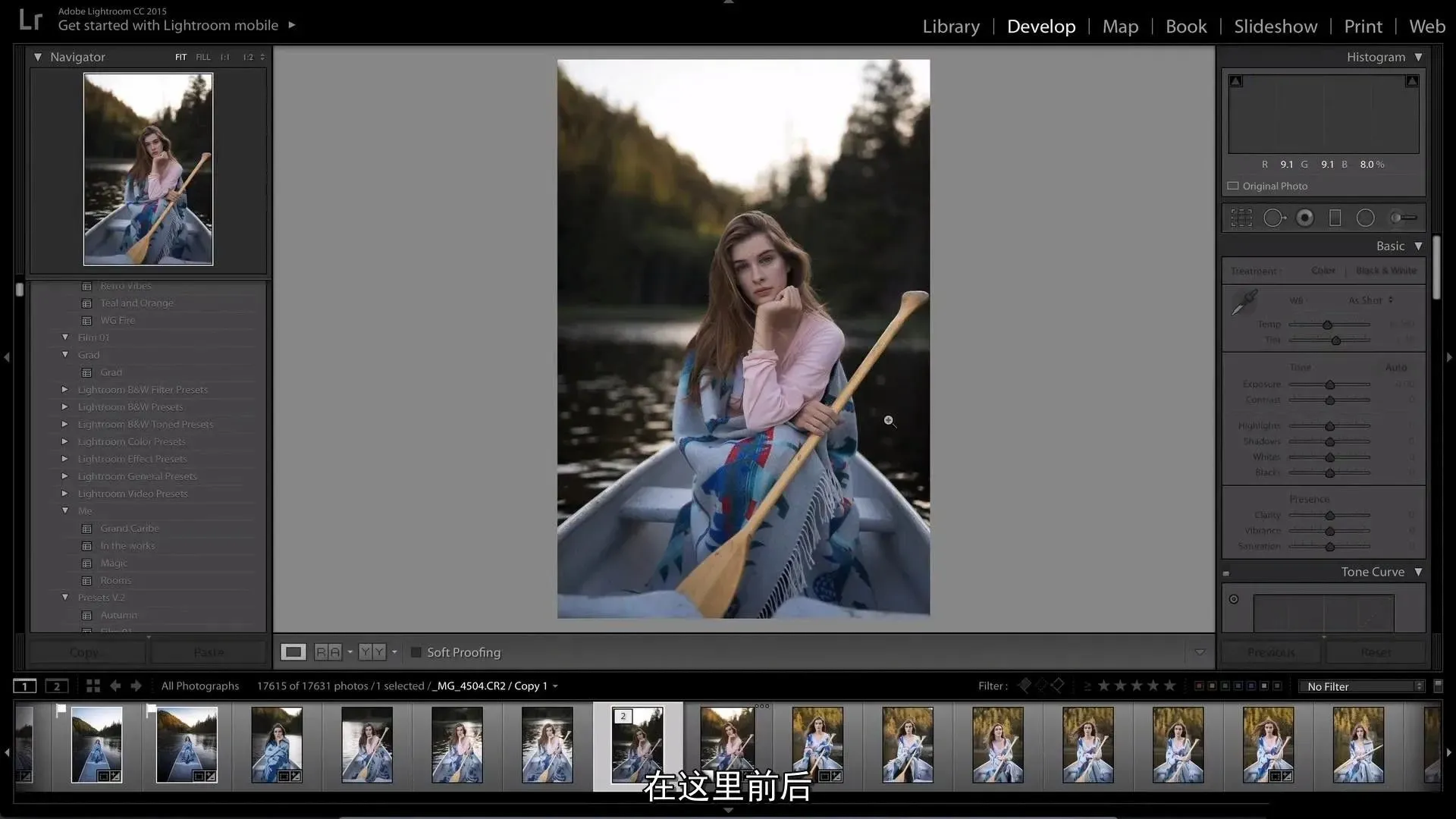
Task: Select the Red Eye Correction tool
Action: point(1305,218)
